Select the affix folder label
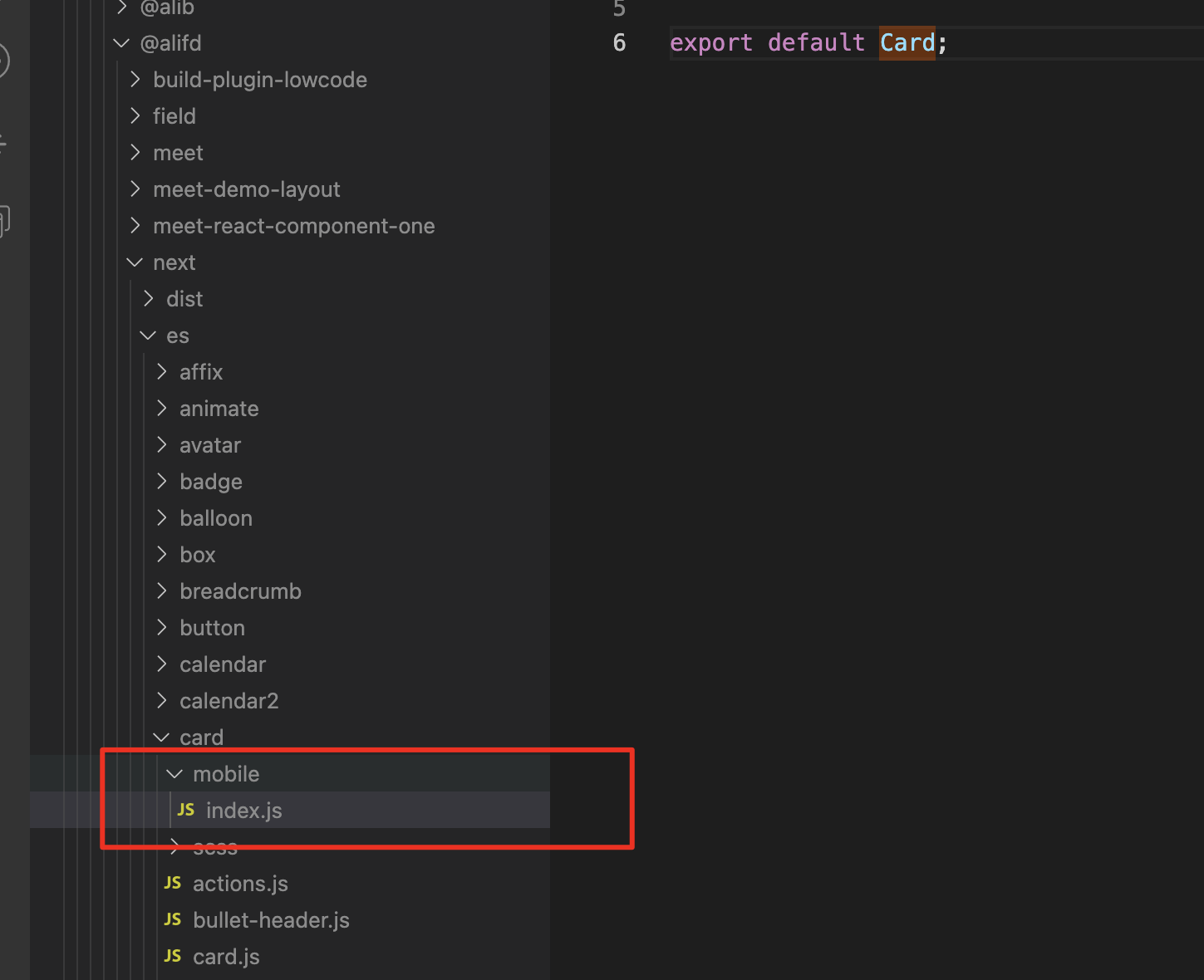The height and width of the screenshot is (980, 1204). (201, 372)
